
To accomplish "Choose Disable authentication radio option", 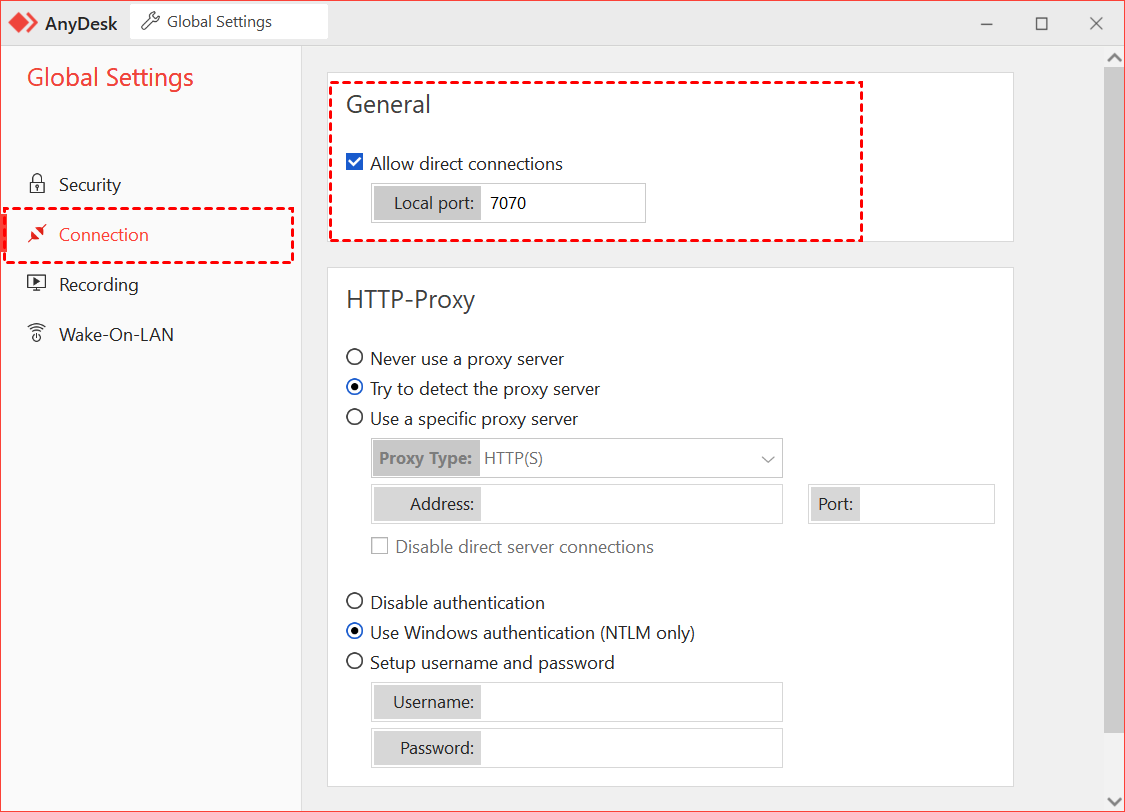I will (354, 602).
